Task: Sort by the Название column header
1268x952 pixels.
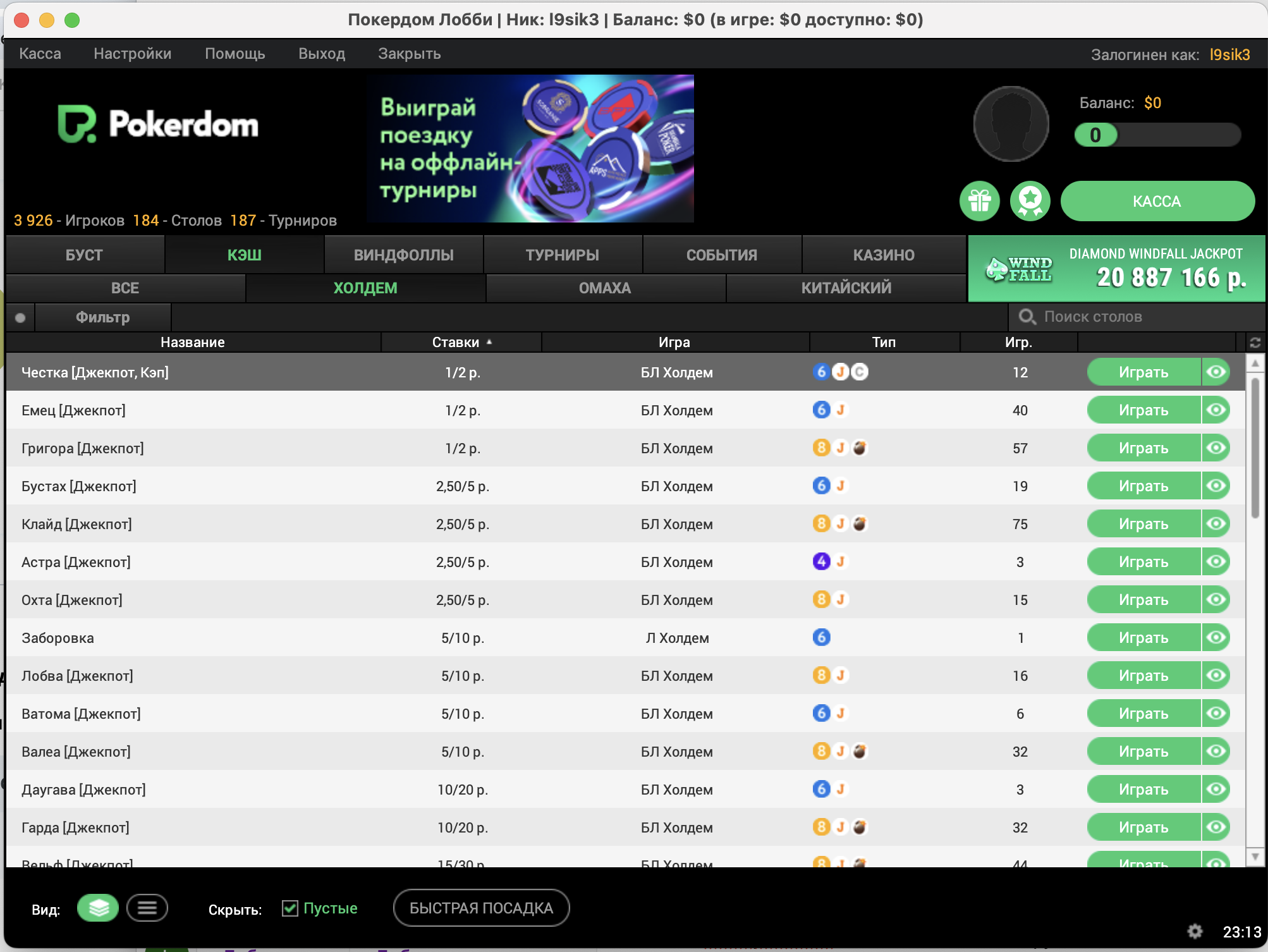Action: pyautogui.click(x=193, y=342)
